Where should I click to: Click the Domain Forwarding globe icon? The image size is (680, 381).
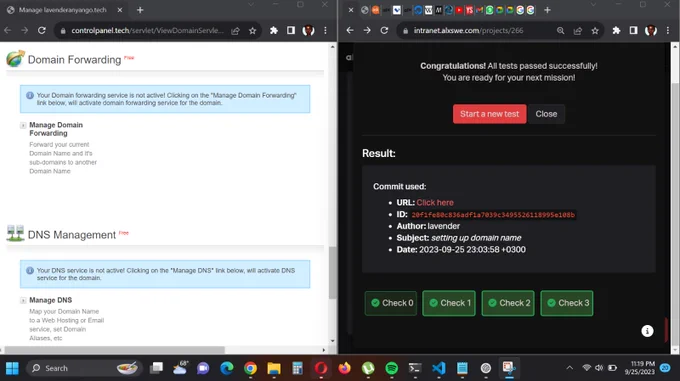tap(15, 59)
